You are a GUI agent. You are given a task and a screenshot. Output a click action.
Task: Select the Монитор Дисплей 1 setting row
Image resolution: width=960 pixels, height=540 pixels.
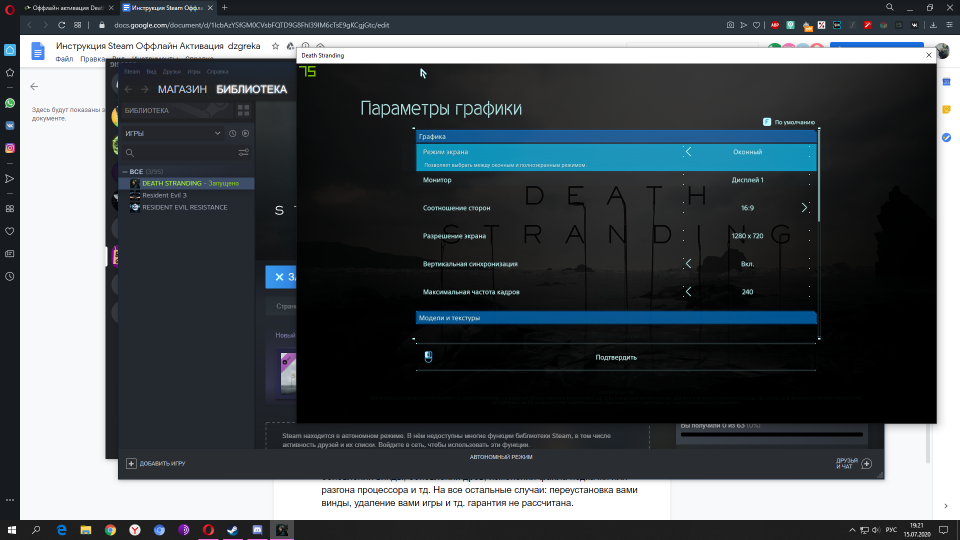[x=616, y=180]
